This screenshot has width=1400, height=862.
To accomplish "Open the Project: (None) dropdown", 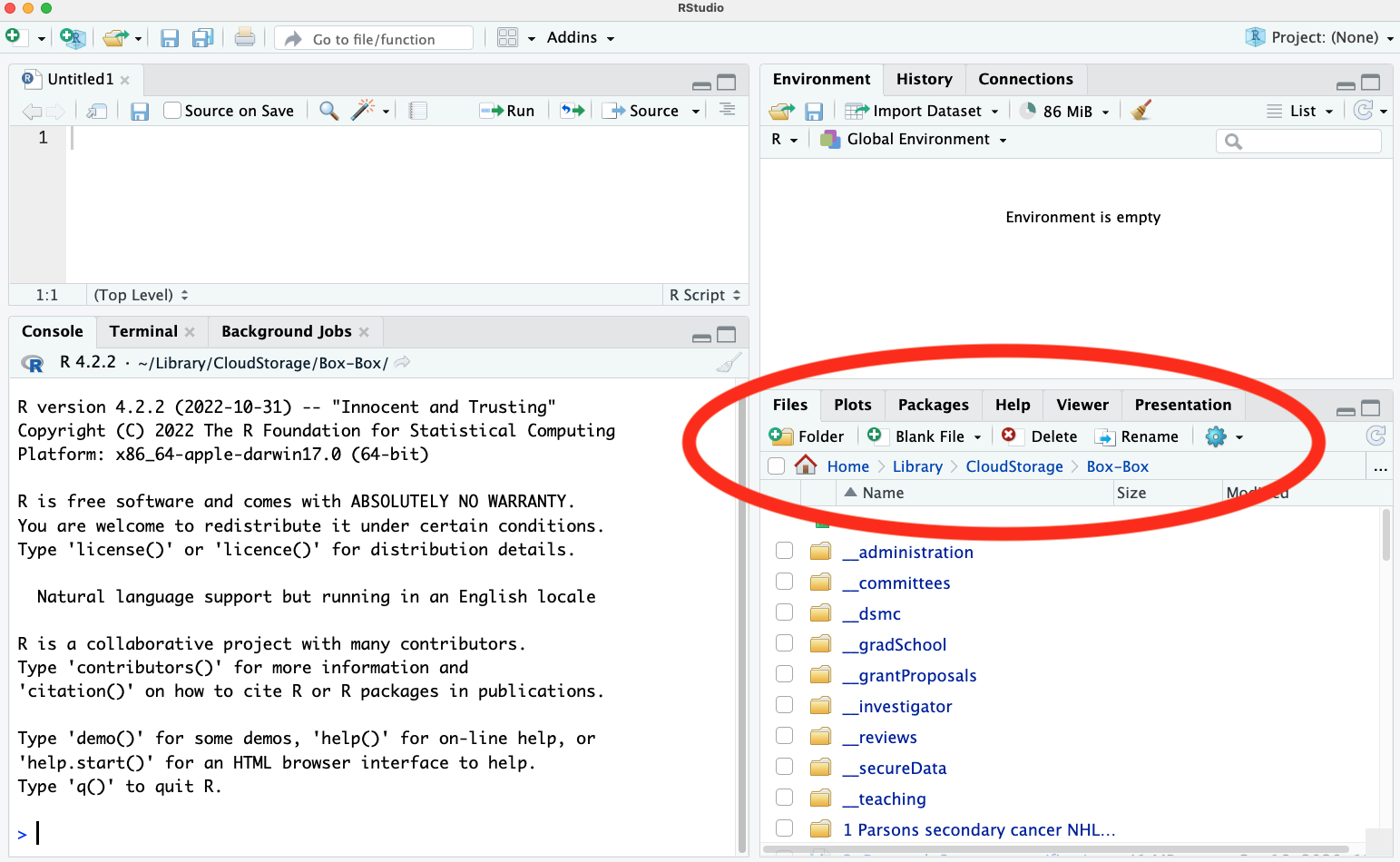I will (1320, 37).
